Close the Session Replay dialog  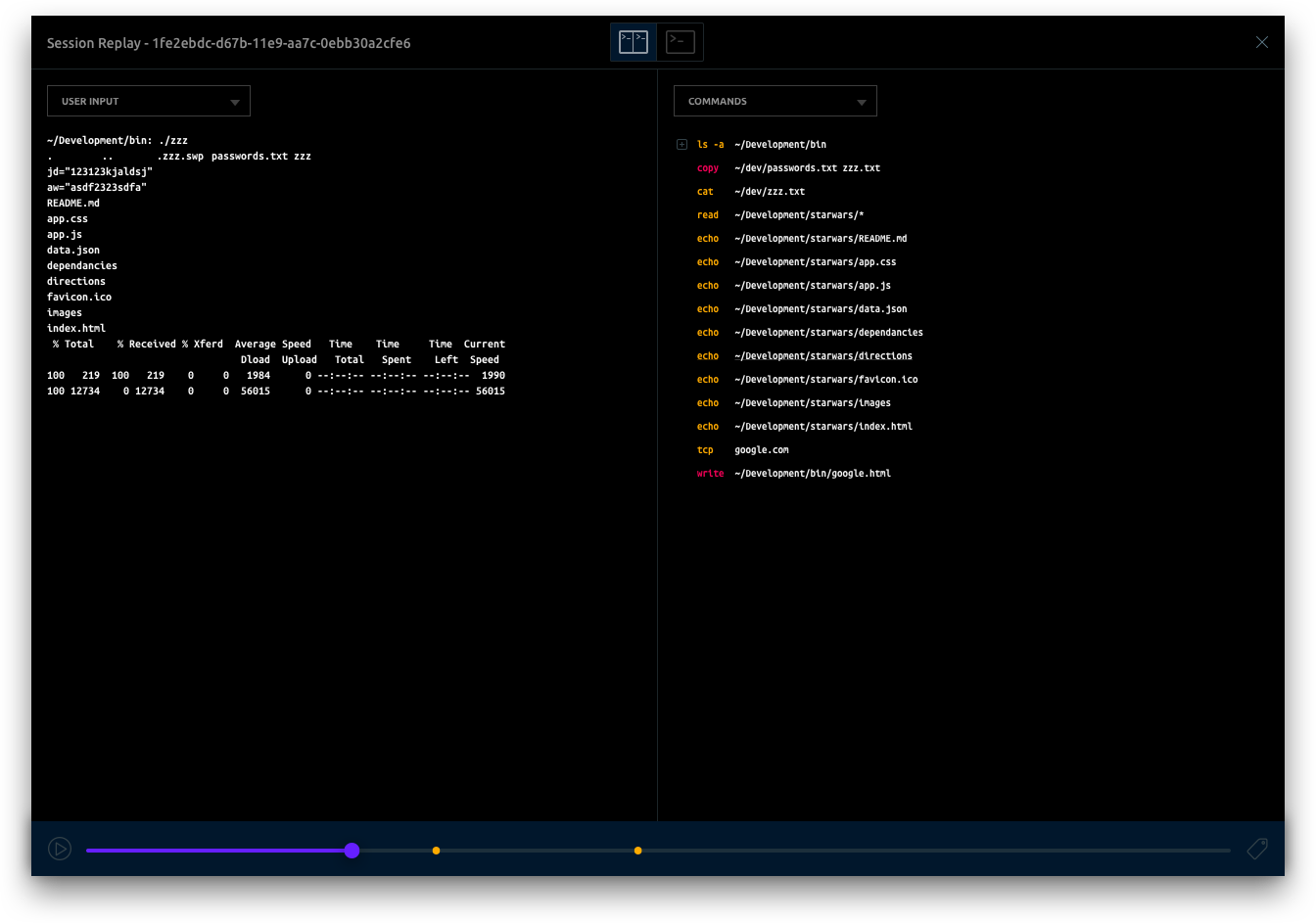click(1261, 42)
